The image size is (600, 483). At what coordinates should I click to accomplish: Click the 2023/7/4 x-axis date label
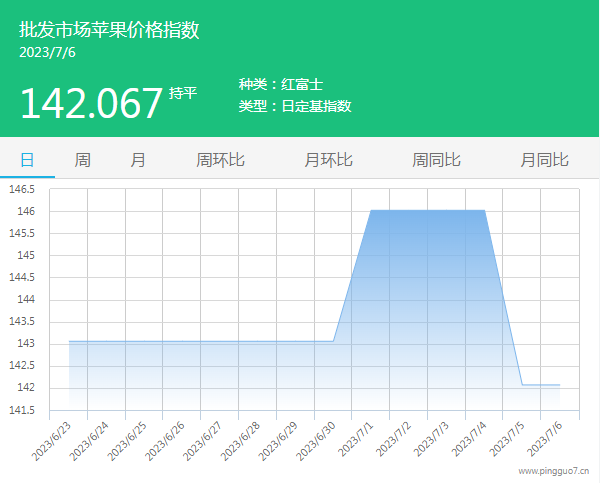[467, 440]
